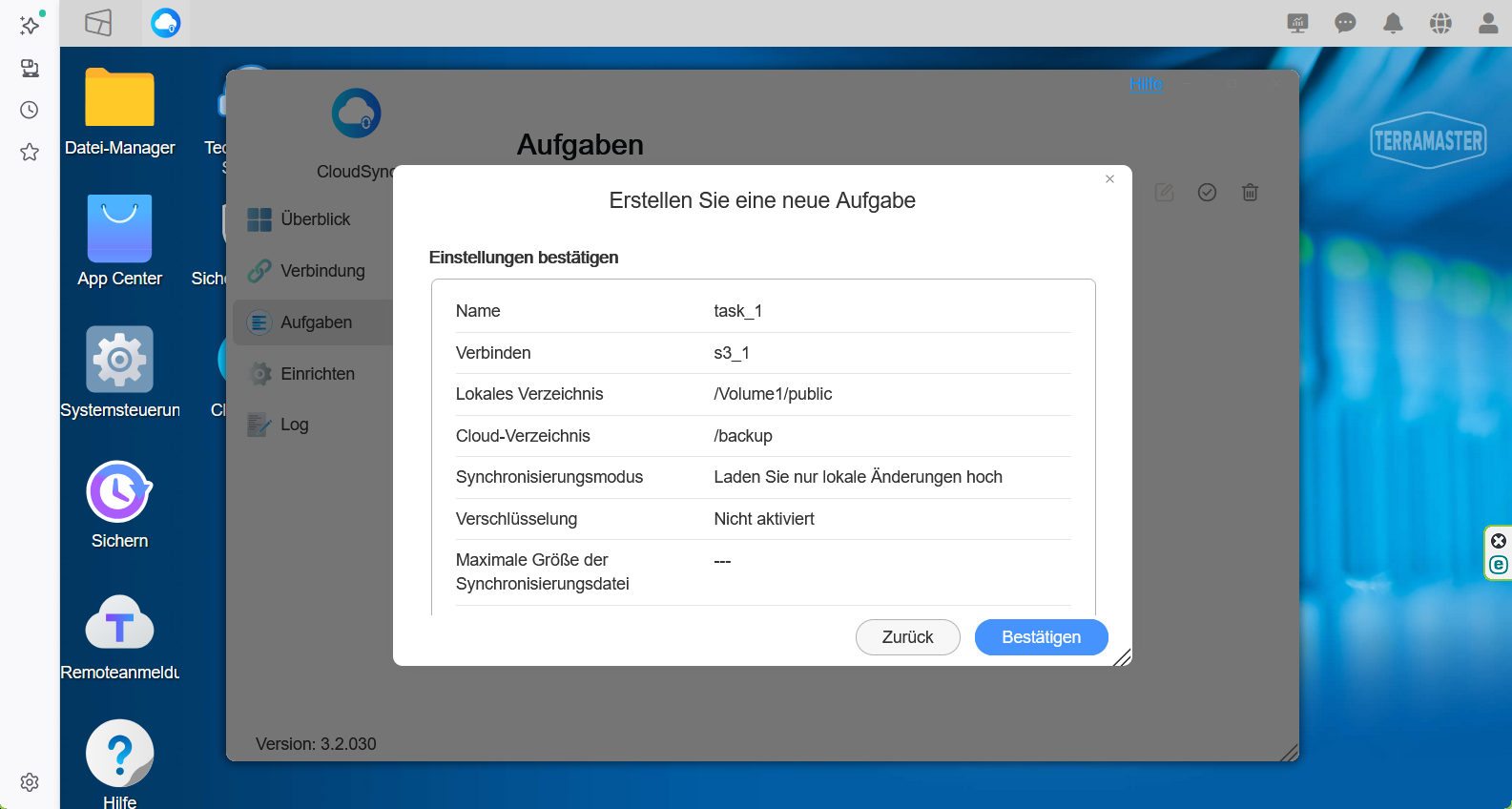Open Systemsteuerung desktop icon

tap(119, 372)
